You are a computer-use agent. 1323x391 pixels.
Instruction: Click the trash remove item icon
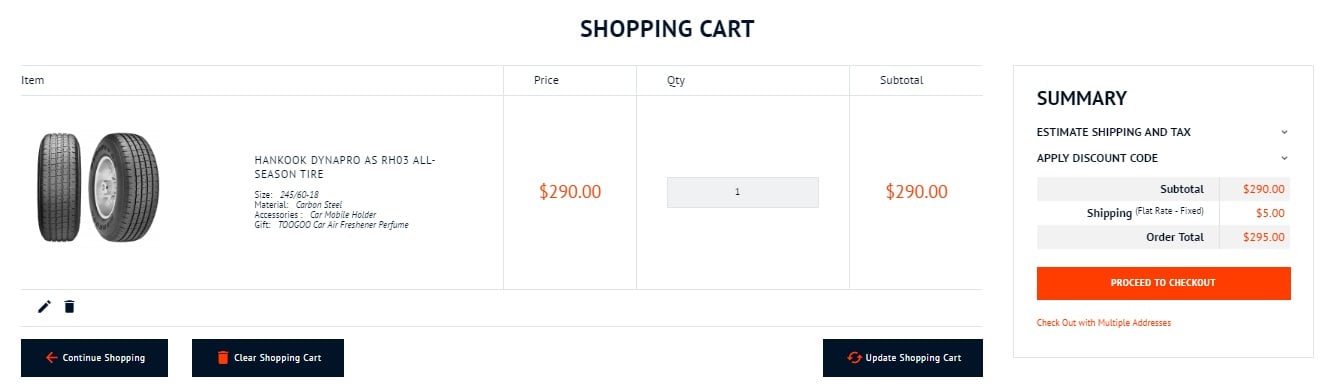point(69,307)
